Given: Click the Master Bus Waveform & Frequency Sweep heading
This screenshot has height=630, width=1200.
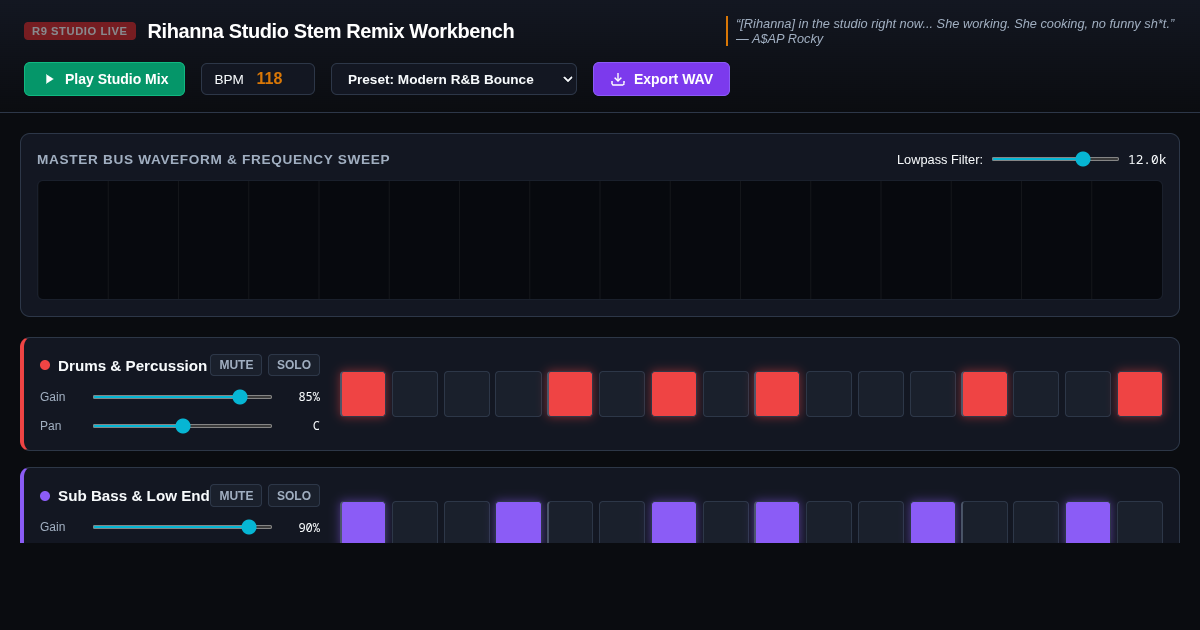Looking at the screenshot, I should (214, 159).
